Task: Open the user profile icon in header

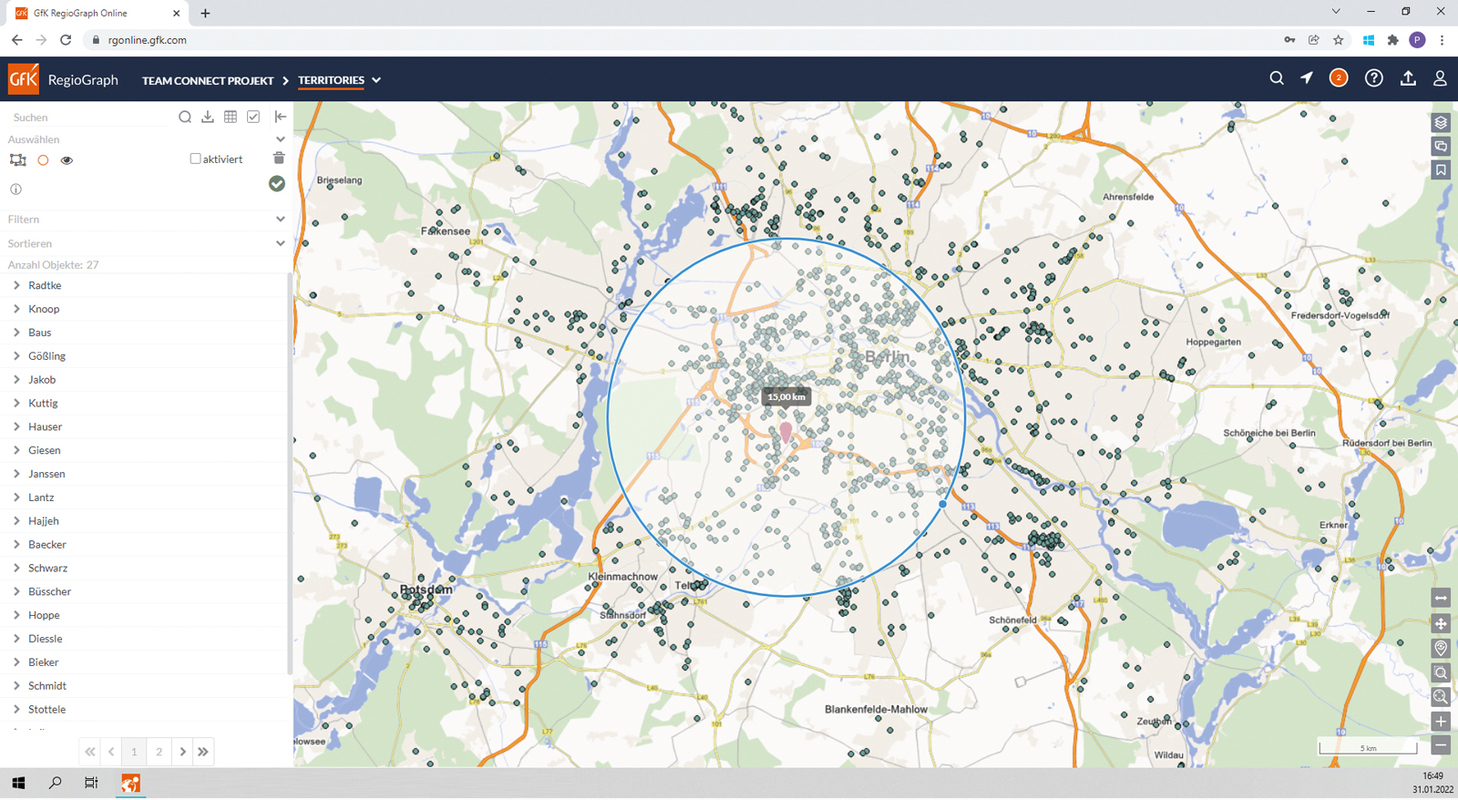Action: (x=1440, y=78)
